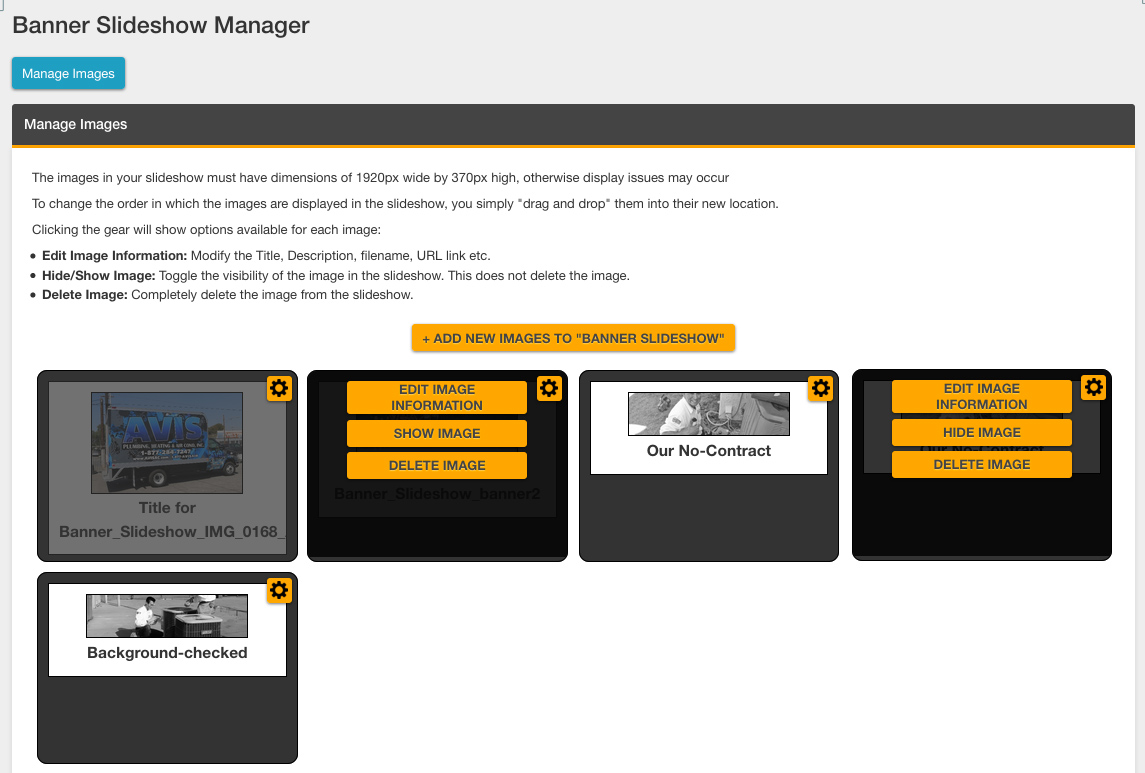Edit image information for Banner_Slideshow_banner2
Image resolution: width=1145 pixels, height=773 pixels.
(x=436, y=397)
